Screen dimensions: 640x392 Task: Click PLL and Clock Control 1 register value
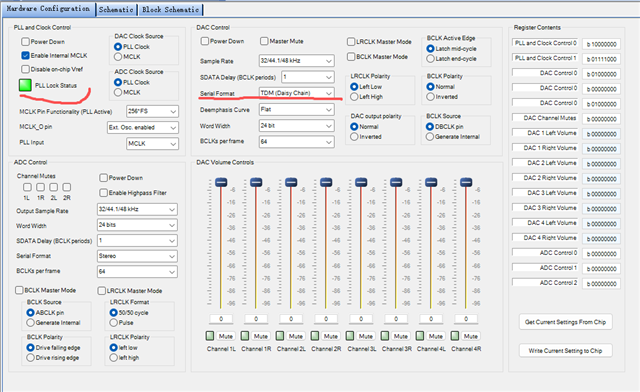point(601,59)
